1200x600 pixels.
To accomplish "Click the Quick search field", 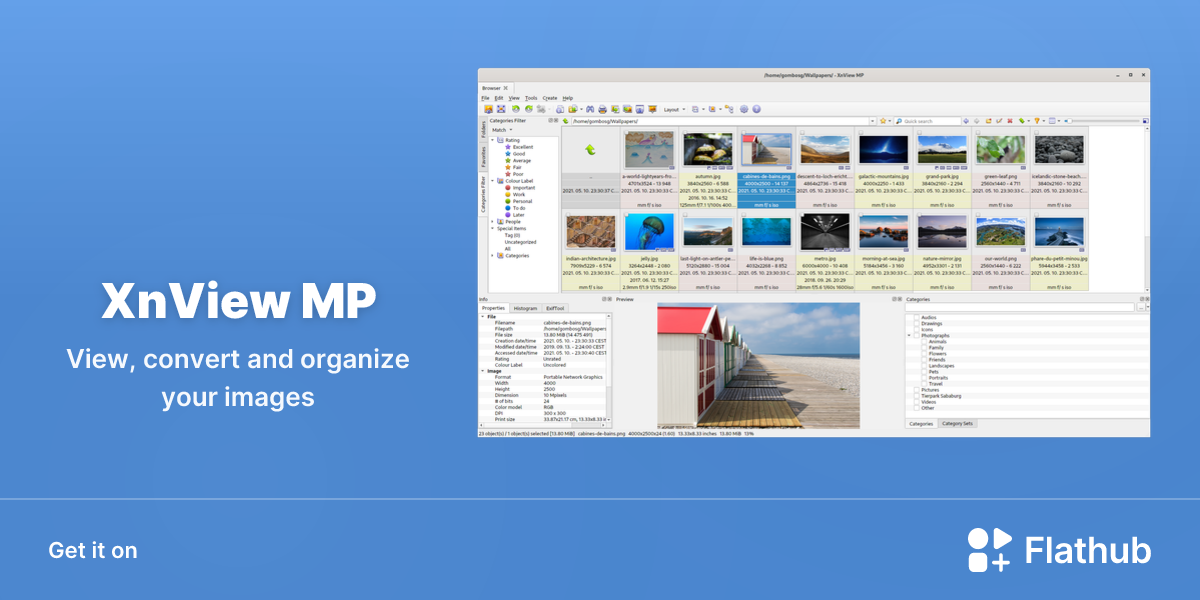I will (928, 121).
